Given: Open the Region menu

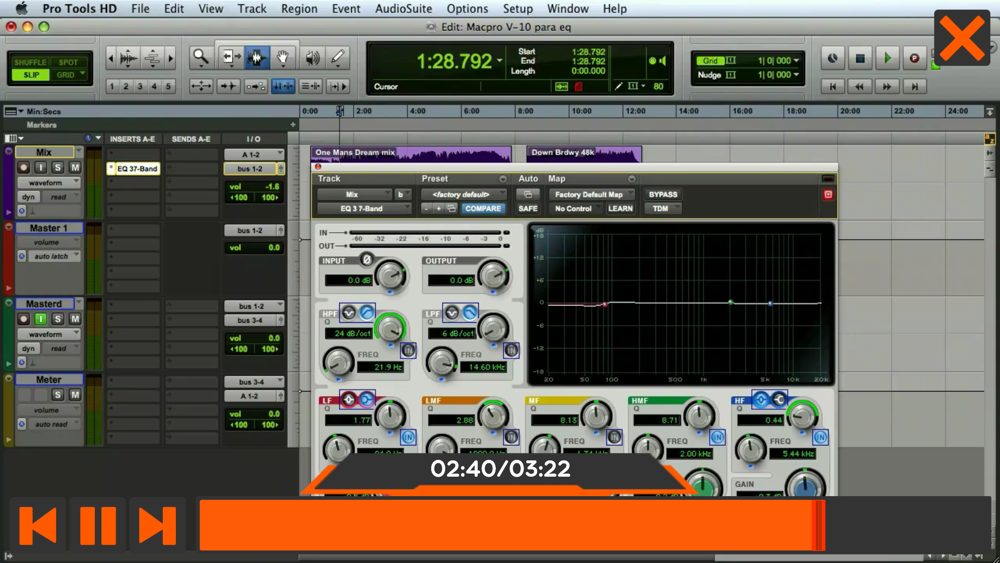Looking at the screenshot, I should (x=299, y=9).
